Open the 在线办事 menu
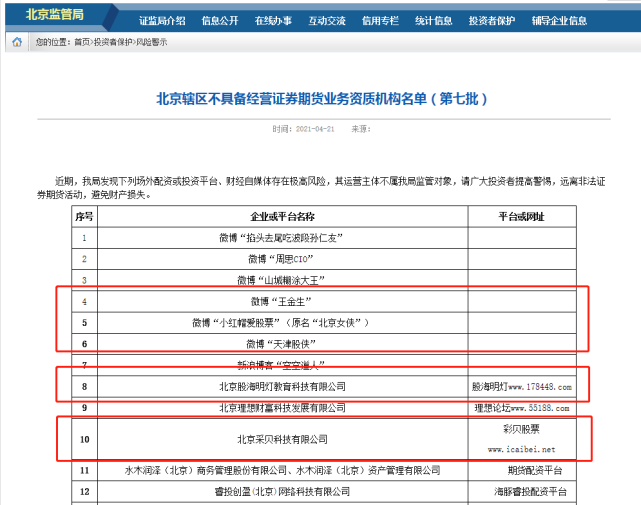 [x=273, y=21]
